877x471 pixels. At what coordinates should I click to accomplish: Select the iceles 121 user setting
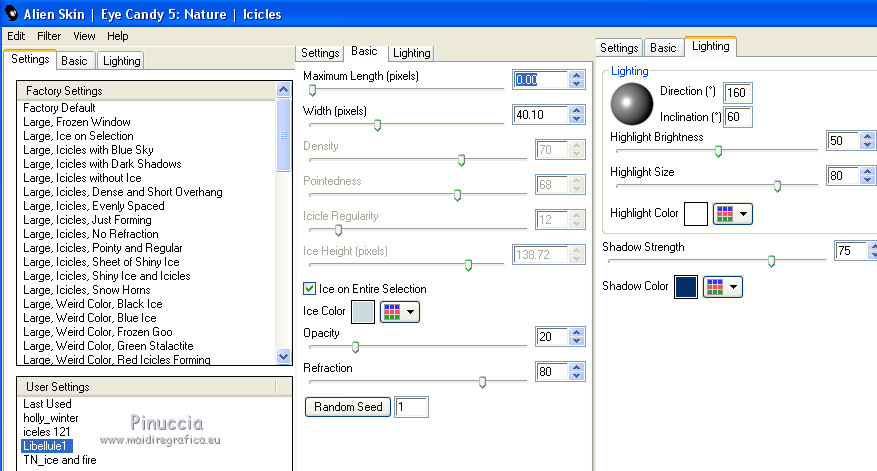46,432
